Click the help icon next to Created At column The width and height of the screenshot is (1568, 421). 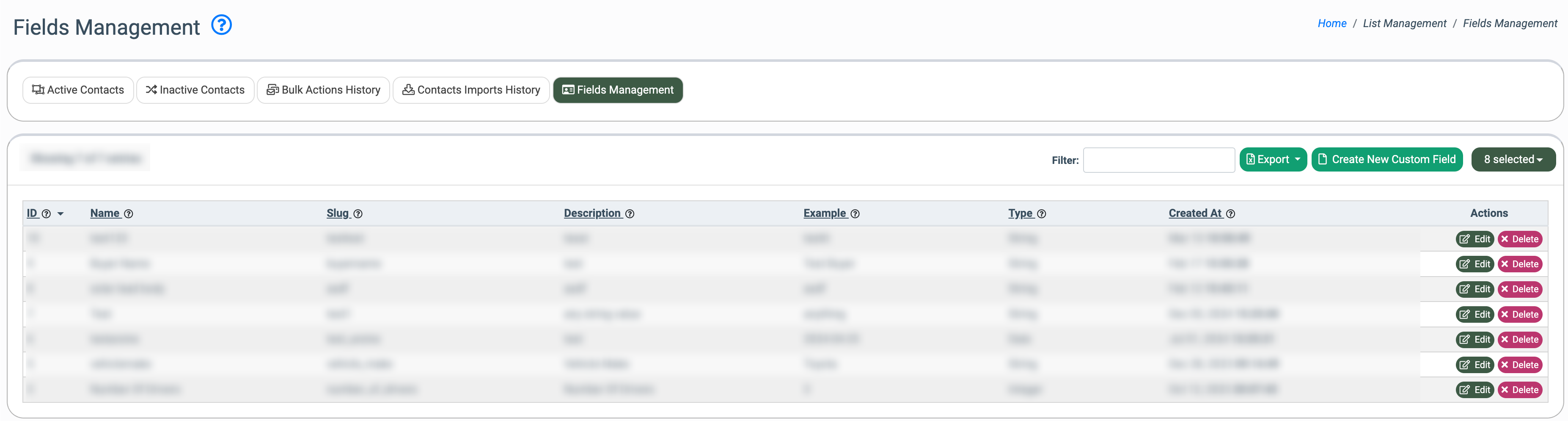click(1231, 214)
